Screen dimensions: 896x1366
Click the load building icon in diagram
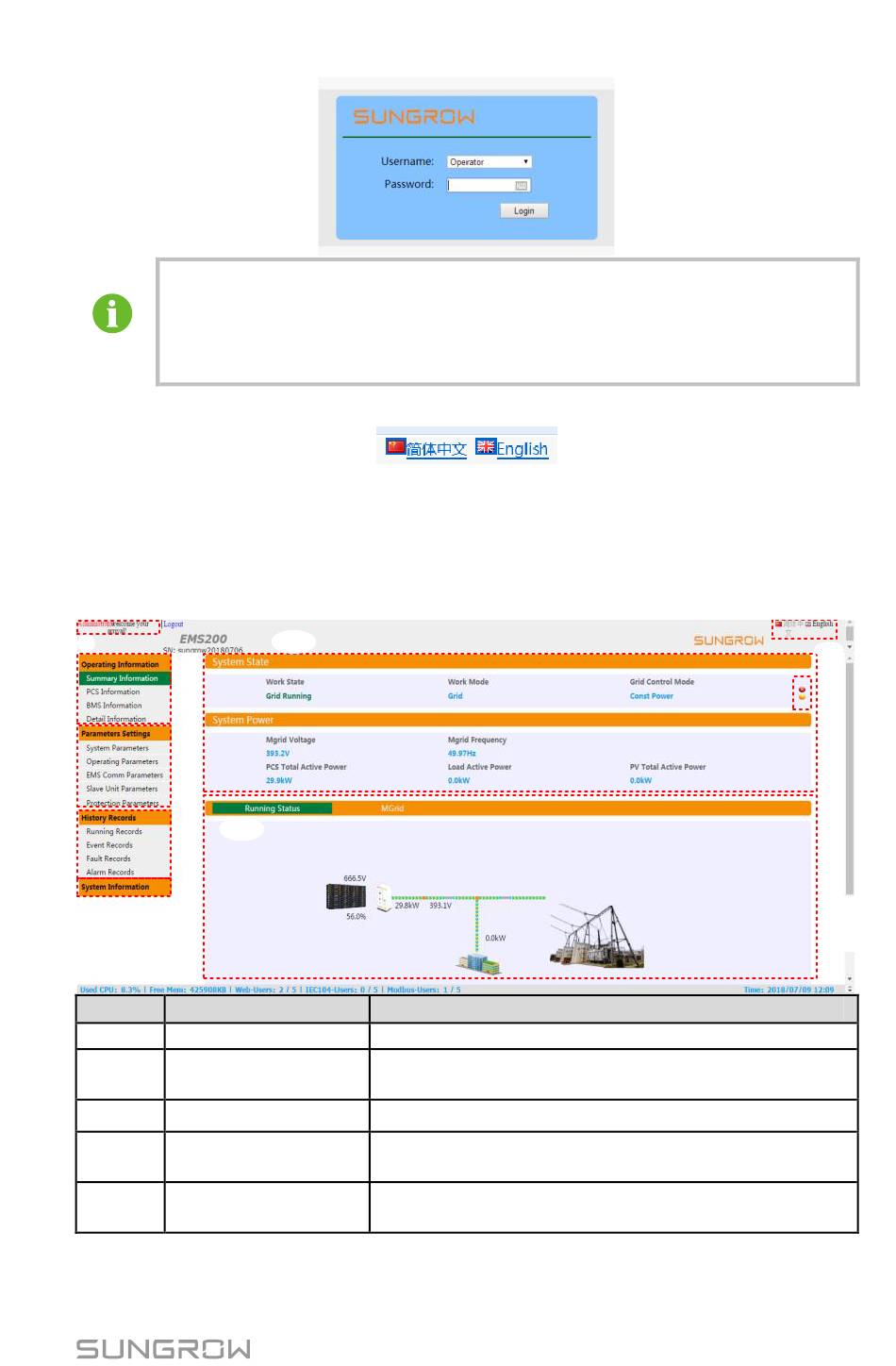click(479, 962)
